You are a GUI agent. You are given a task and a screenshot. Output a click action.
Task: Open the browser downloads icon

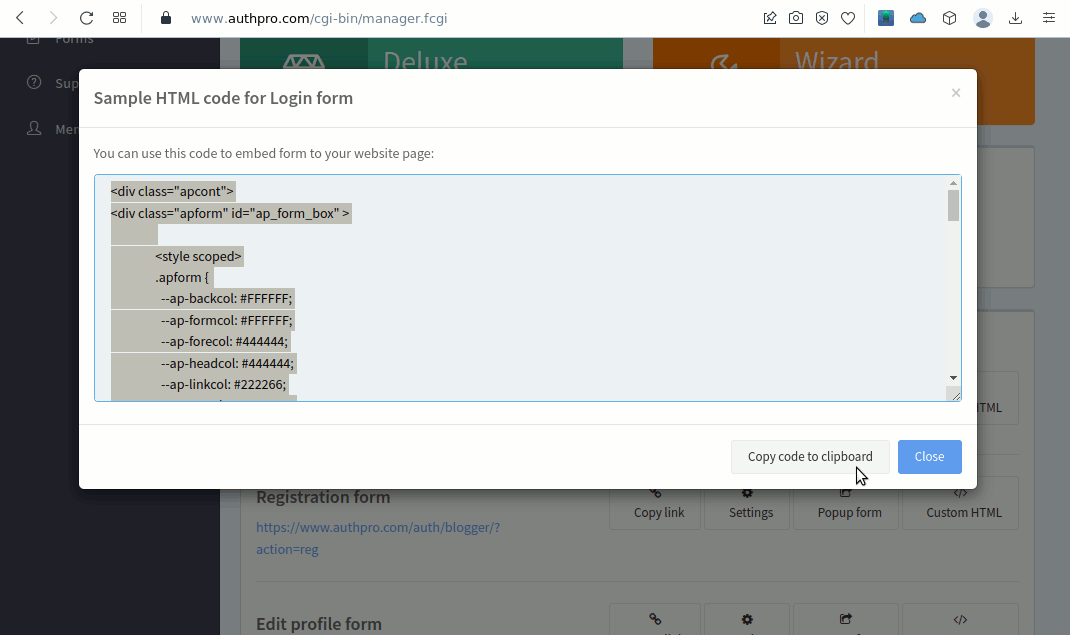1016,18
